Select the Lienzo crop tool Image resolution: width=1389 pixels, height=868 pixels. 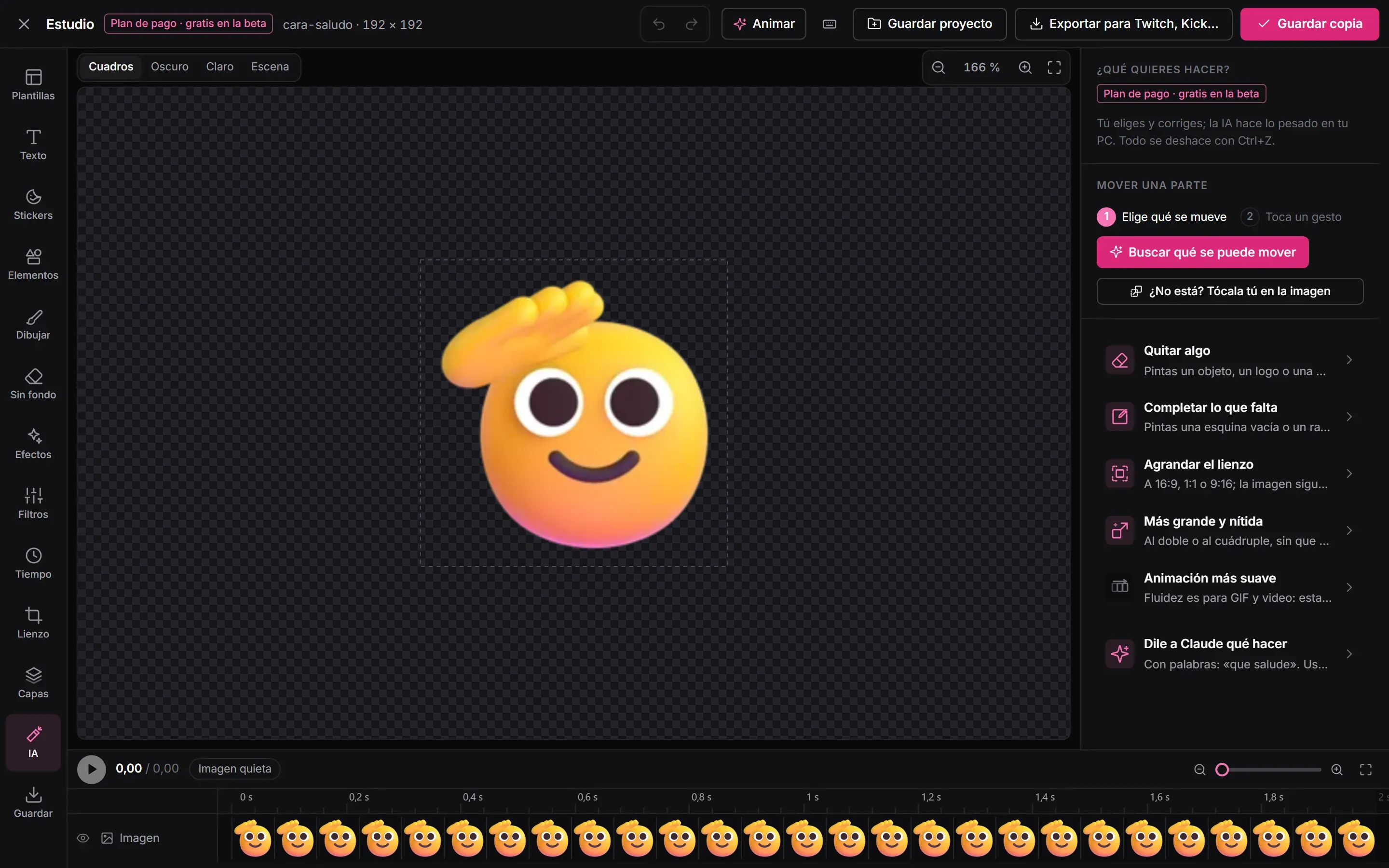coord(33,622)
